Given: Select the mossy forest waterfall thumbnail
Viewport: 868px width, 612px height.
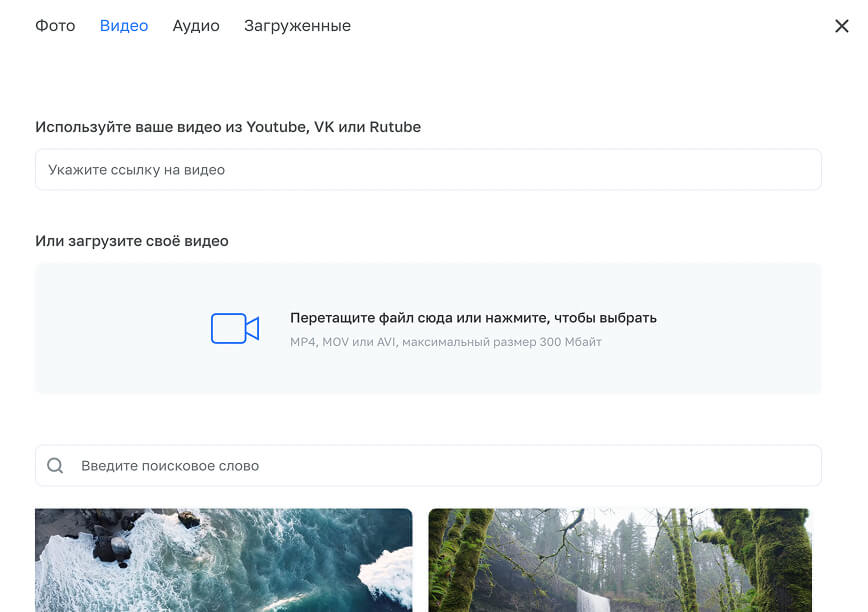Looking at the screenshot, I should 620,560.
